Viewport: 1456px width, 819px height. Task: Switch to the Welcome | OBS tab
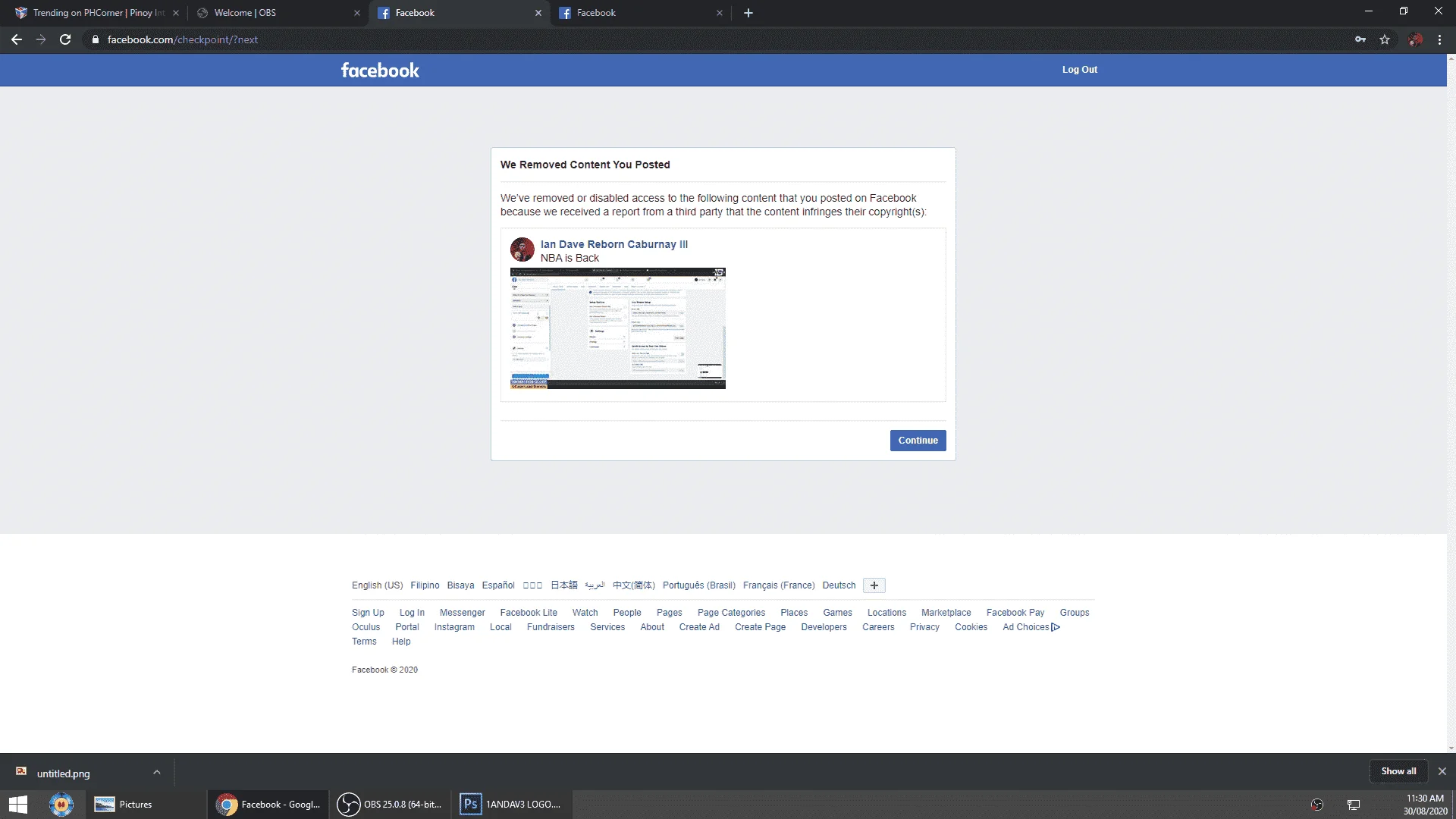[x=278, y=13]
